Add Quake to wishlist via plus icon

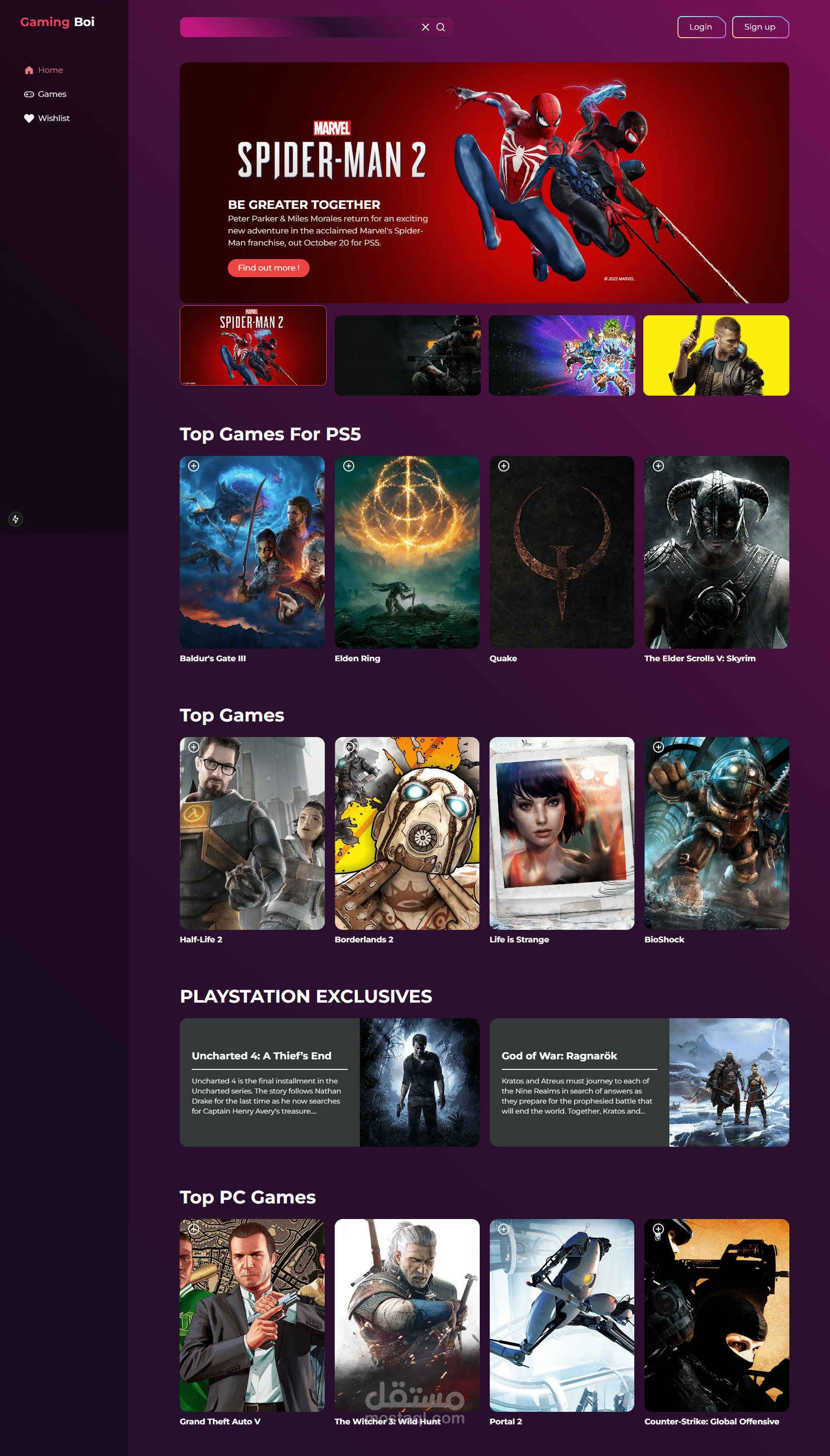504,466
